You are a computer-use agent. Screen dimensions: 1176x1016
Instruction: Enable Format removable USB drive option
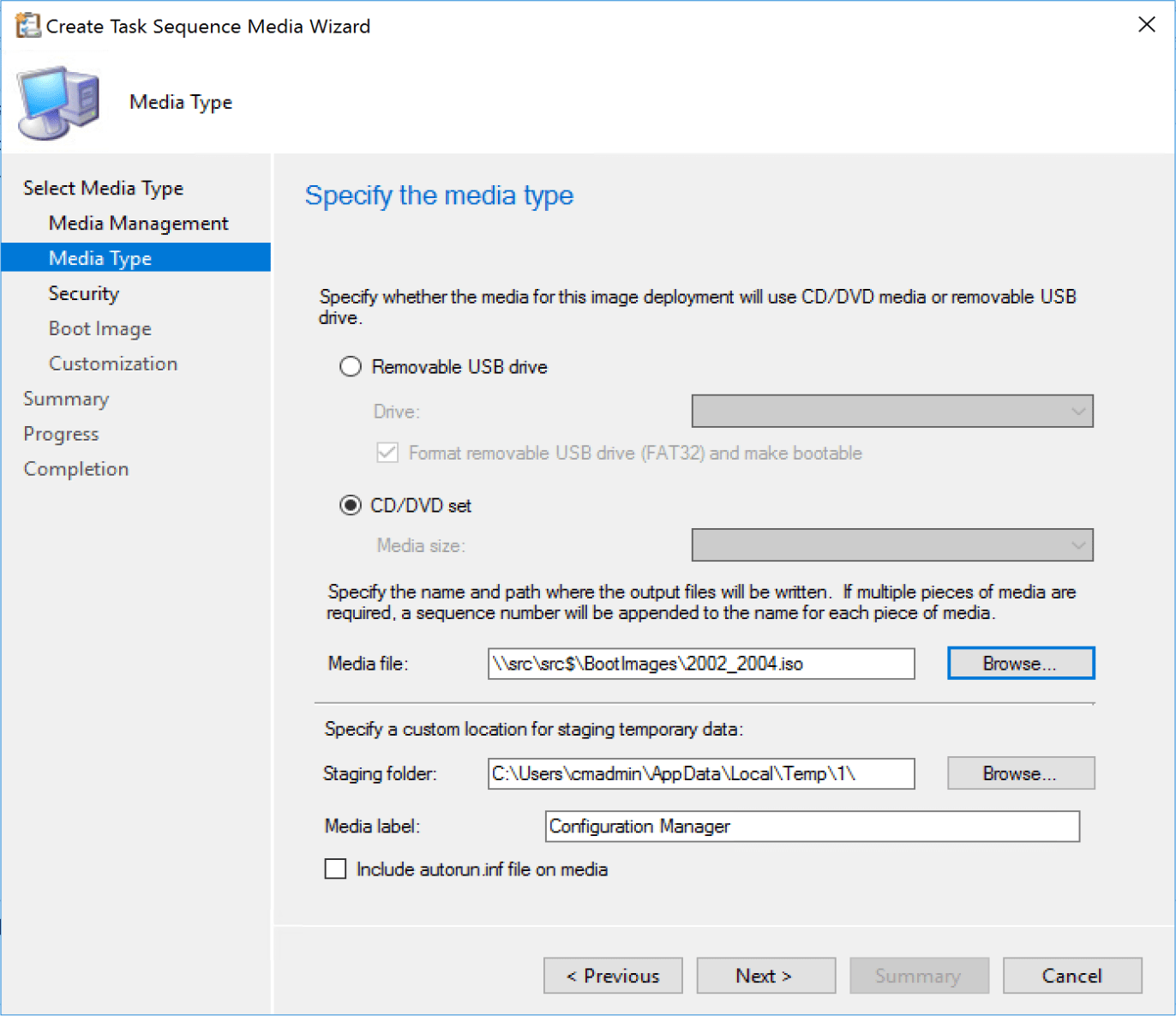tap(387, 453)
